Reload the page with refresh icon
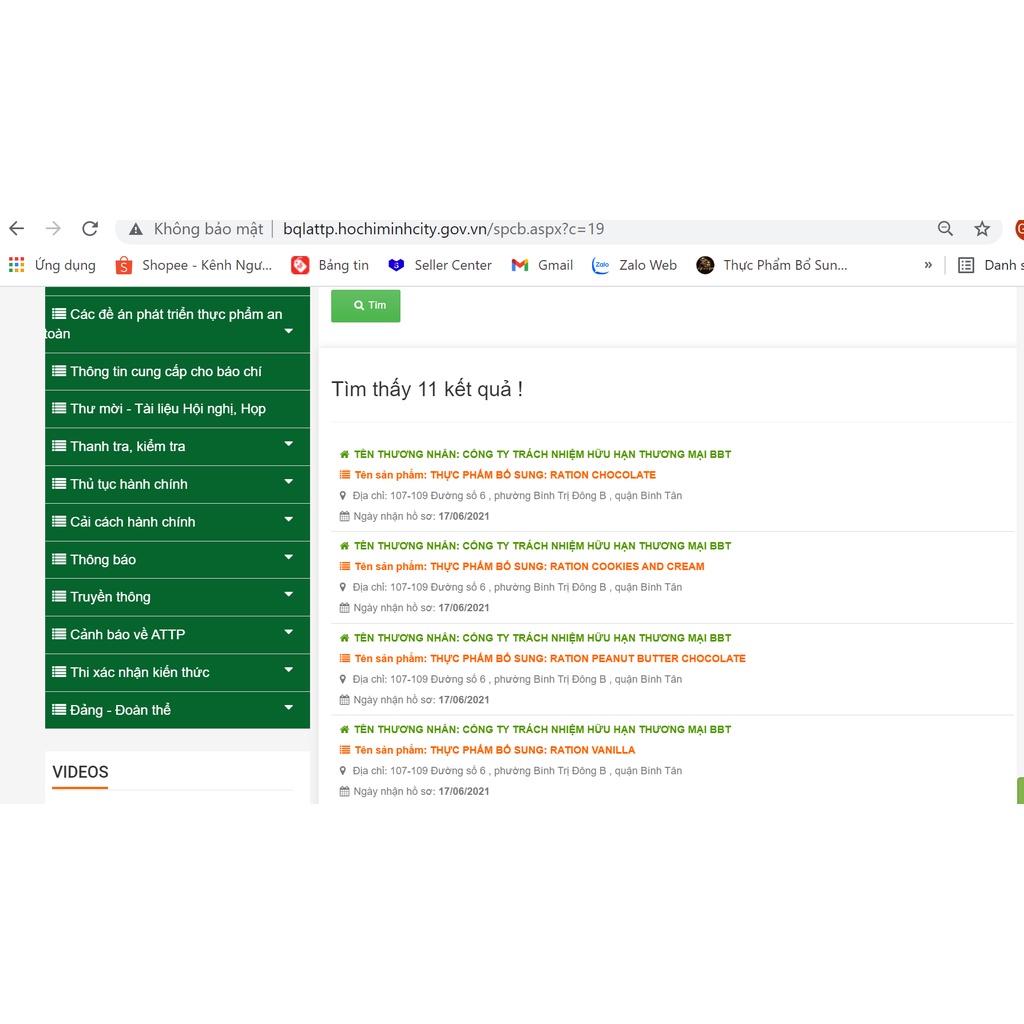Screen dimensions: 1024x1024 (90, 229)
